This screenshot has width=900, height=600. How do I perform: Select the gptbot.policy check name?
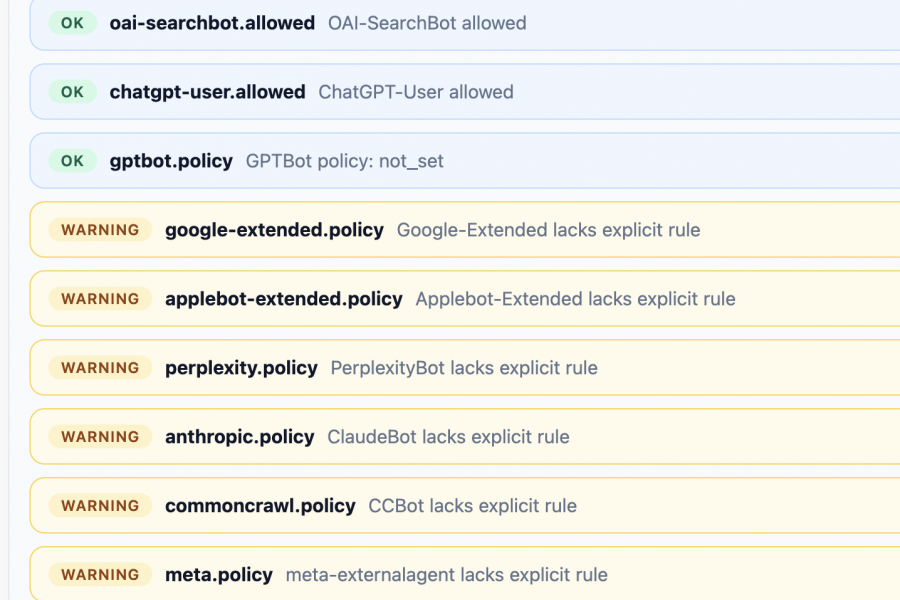(171, 161)
